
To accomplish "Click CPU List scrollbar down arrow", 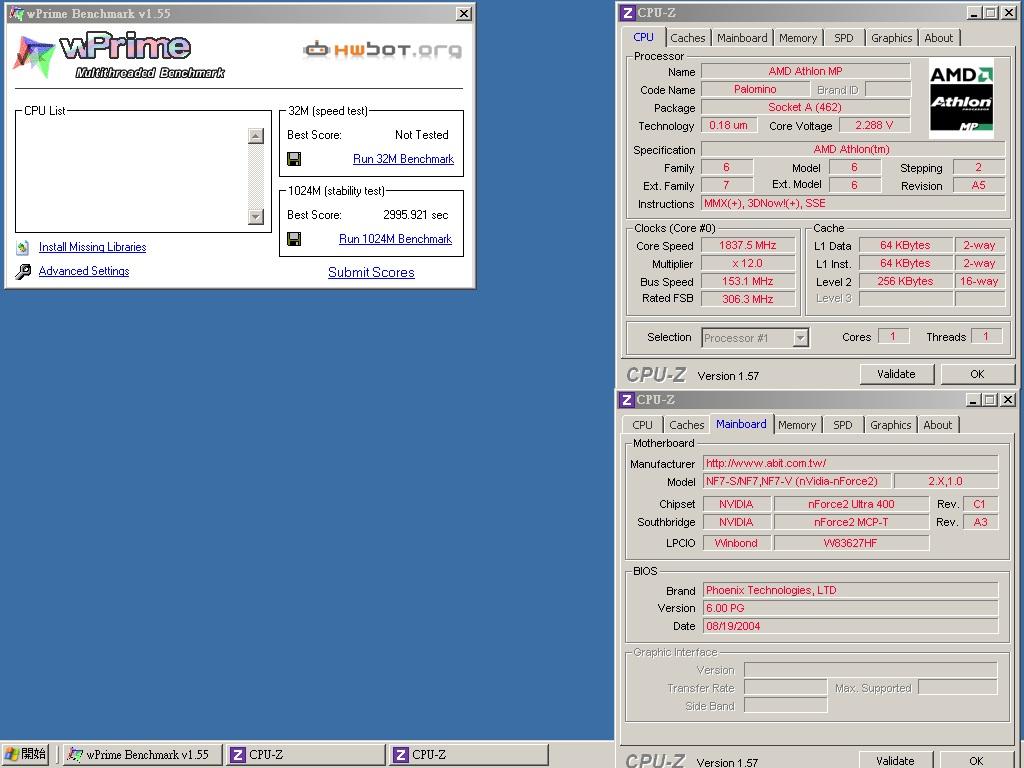I will pyautogui.click(x=256, y=216).
